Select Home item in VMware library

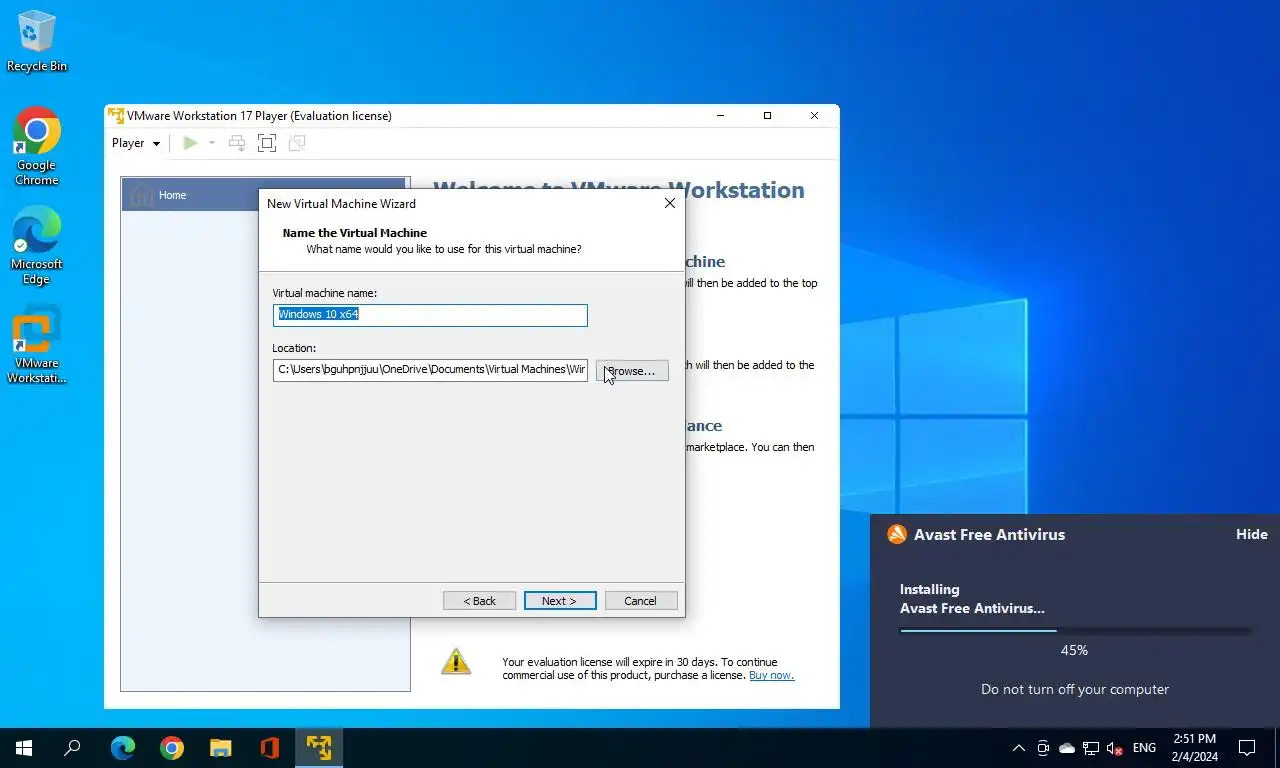coord(265,195)
